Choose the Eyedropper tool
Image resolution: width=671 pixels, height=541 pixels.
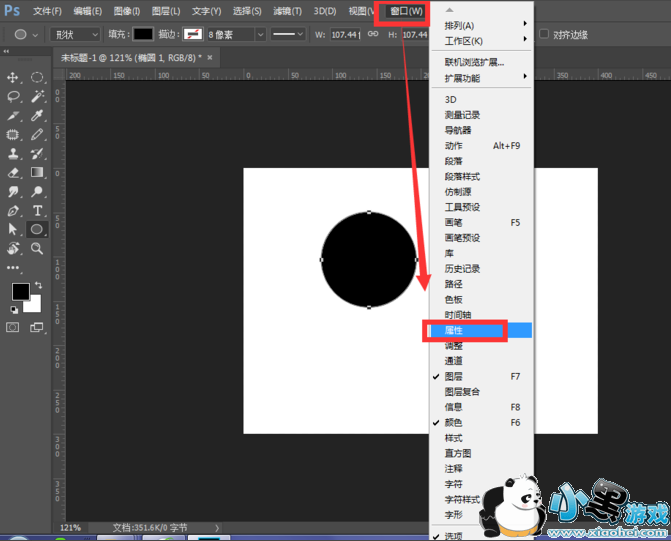point(37,116)
